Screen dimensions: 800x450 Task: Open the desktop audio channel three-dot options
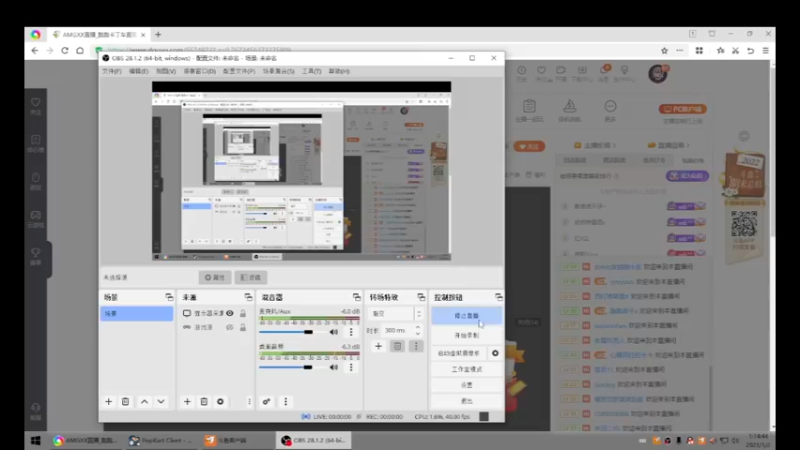click(x=351, y=367)
